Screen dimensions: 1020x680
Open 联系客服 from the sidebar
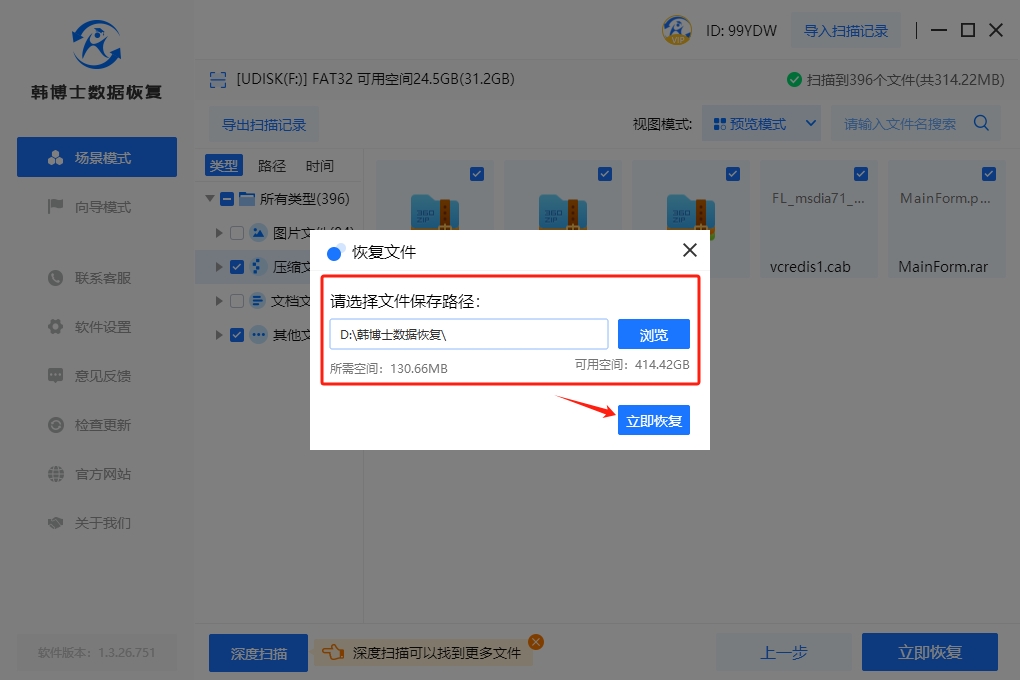[x=102, y=278]
